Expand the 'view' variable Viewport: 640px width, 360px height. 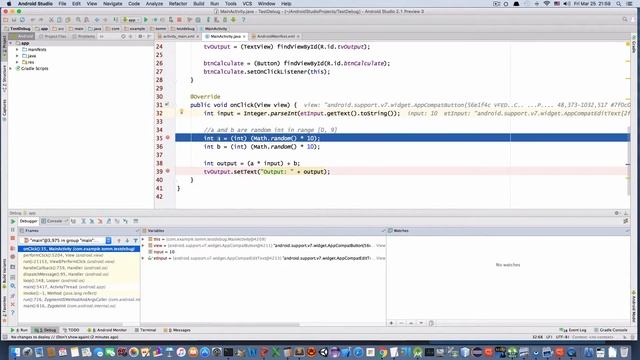point(143,246)
